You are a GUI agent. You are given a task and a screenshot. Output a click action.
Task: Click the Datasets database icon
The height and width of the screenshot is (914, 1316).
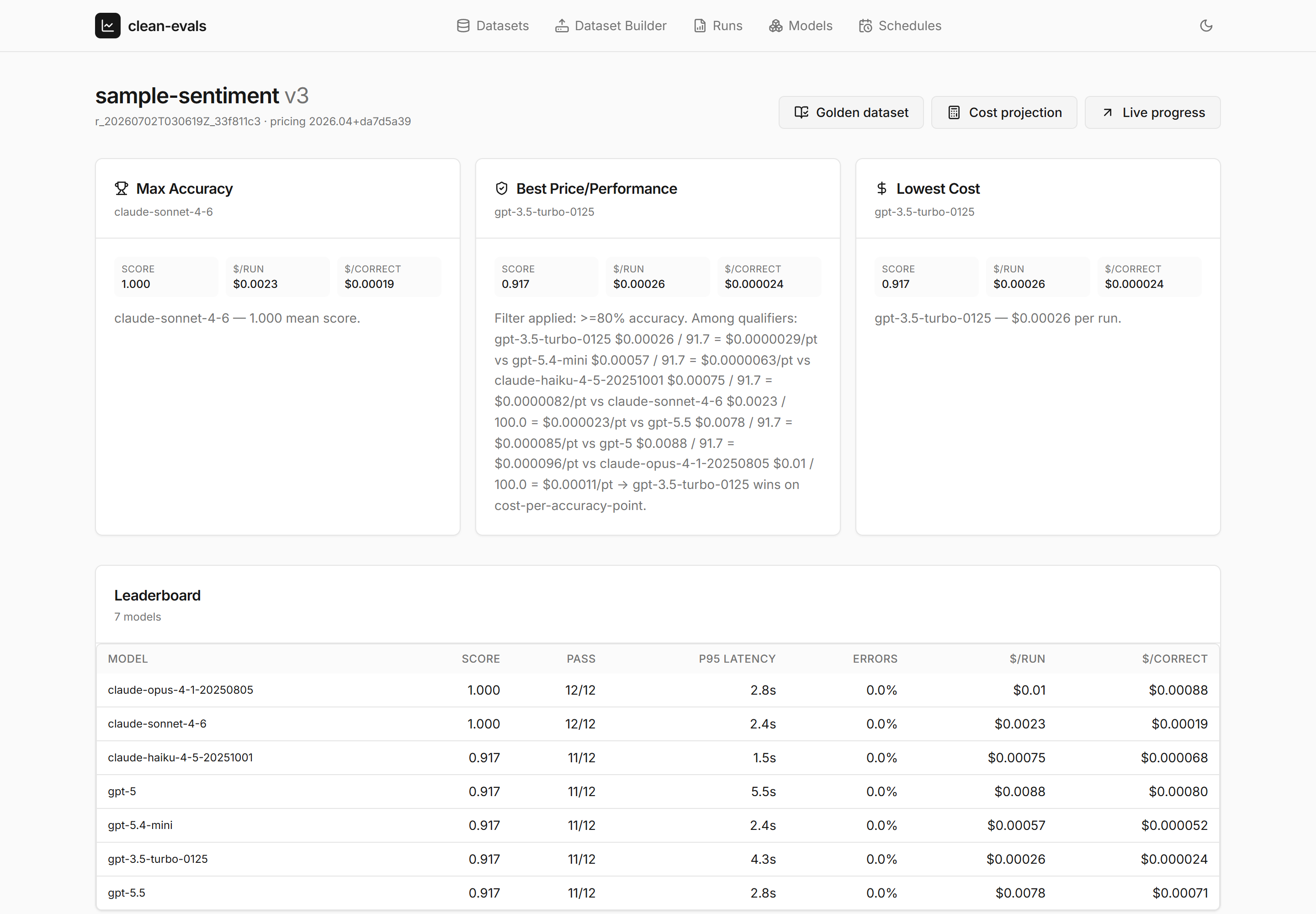[463, 26]
